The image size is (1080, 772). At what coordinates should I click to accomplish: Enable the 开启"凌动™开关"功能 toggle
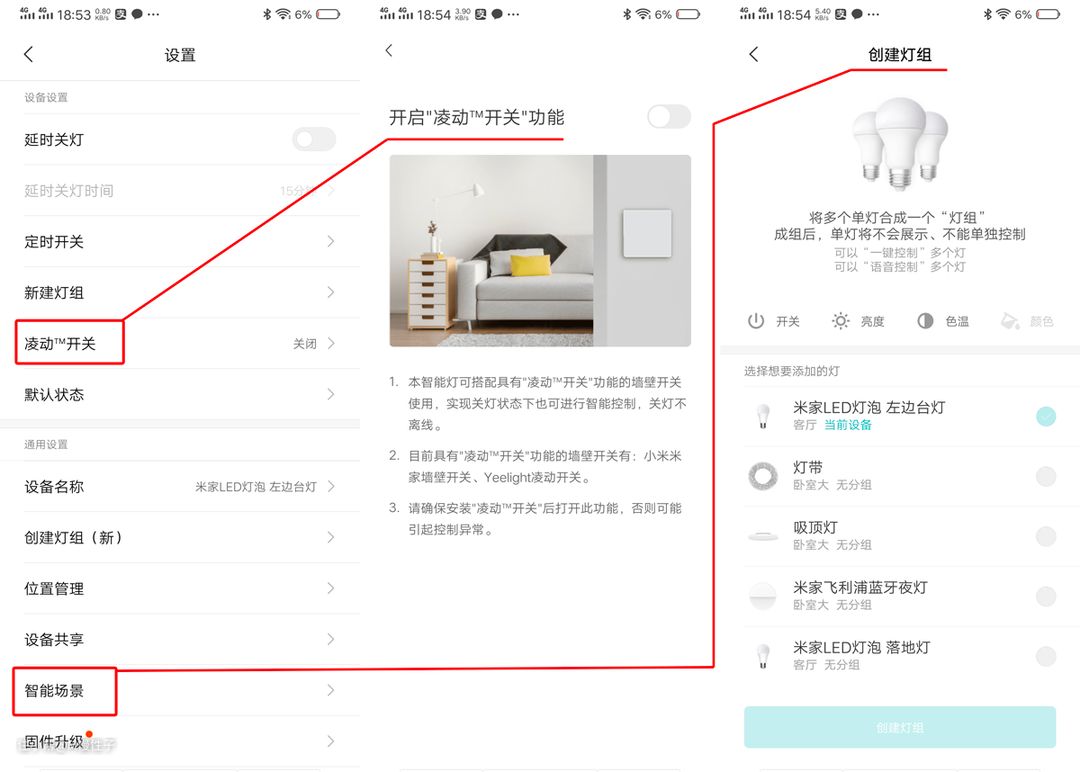tap(668, 117)
